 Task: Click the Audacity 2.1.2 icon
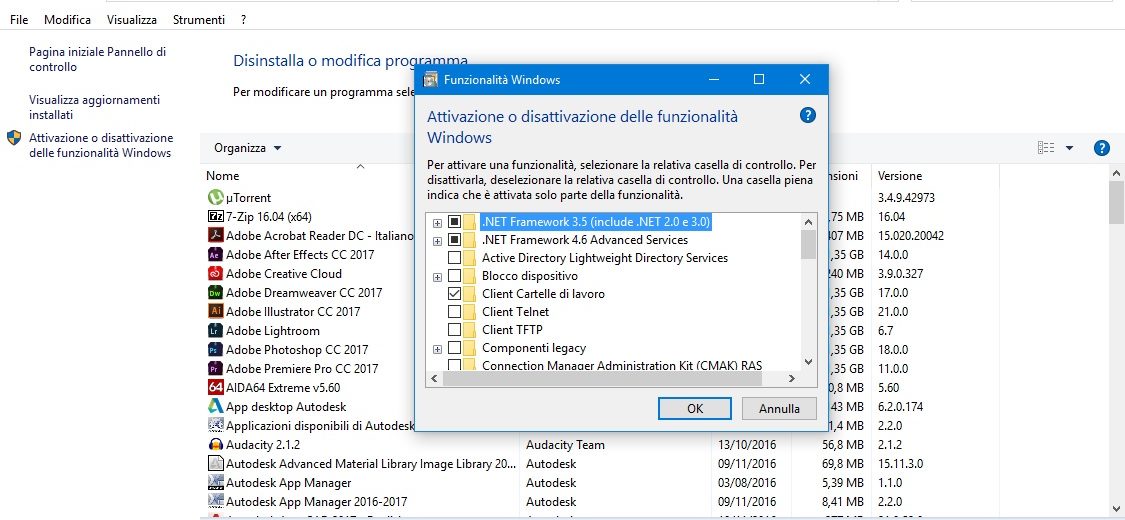pos(215,445)
